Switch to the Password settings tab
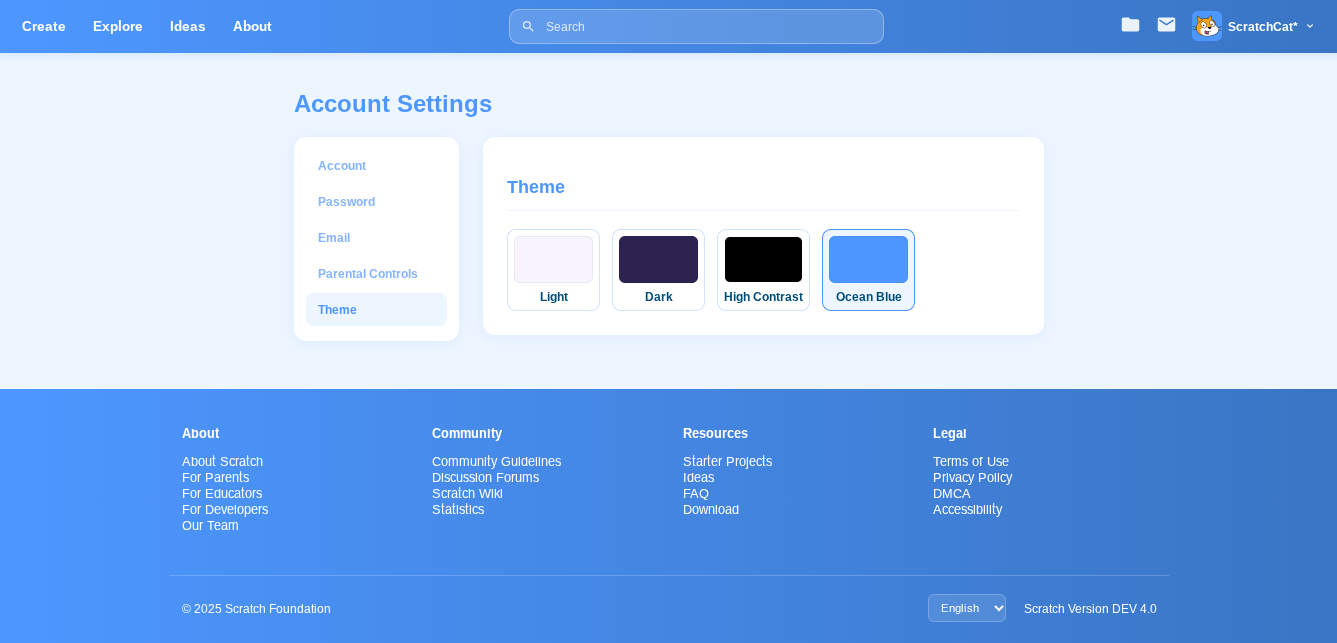The image size is (1337, 643). click(346, 202)
